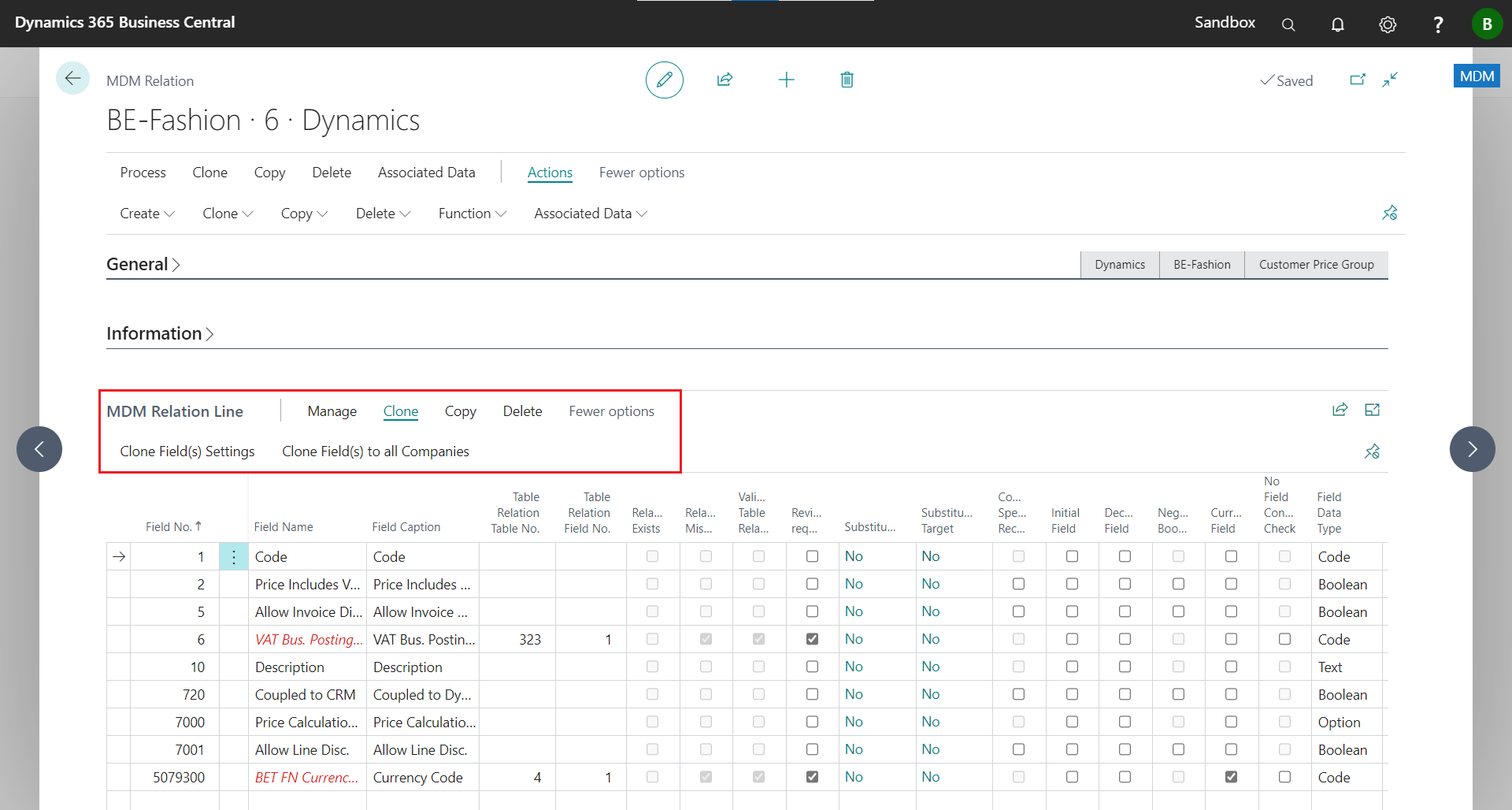
Task: Open the Function dropdown
Action: [472, 214]
